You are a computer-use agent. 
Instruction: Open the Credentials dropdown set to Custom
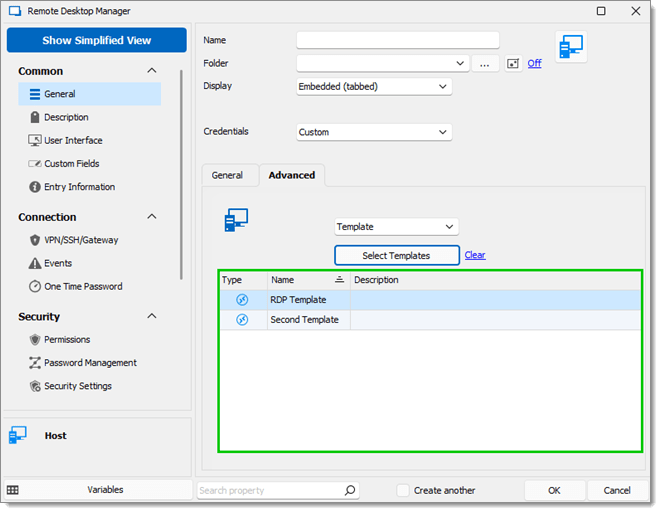[374, 132]
